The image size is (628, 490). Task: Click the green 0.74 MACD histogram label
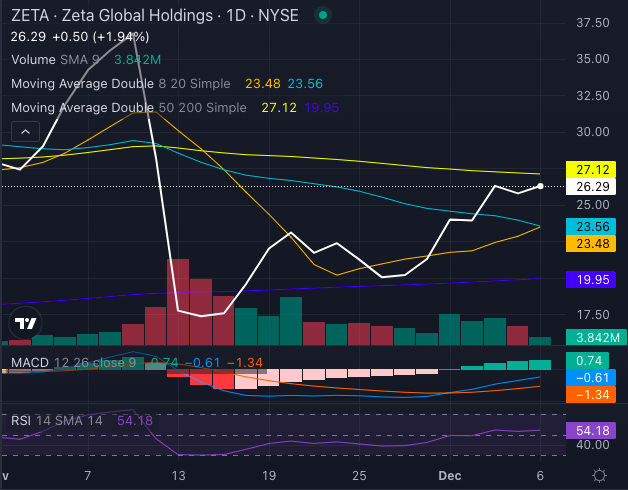click(588, 360)
